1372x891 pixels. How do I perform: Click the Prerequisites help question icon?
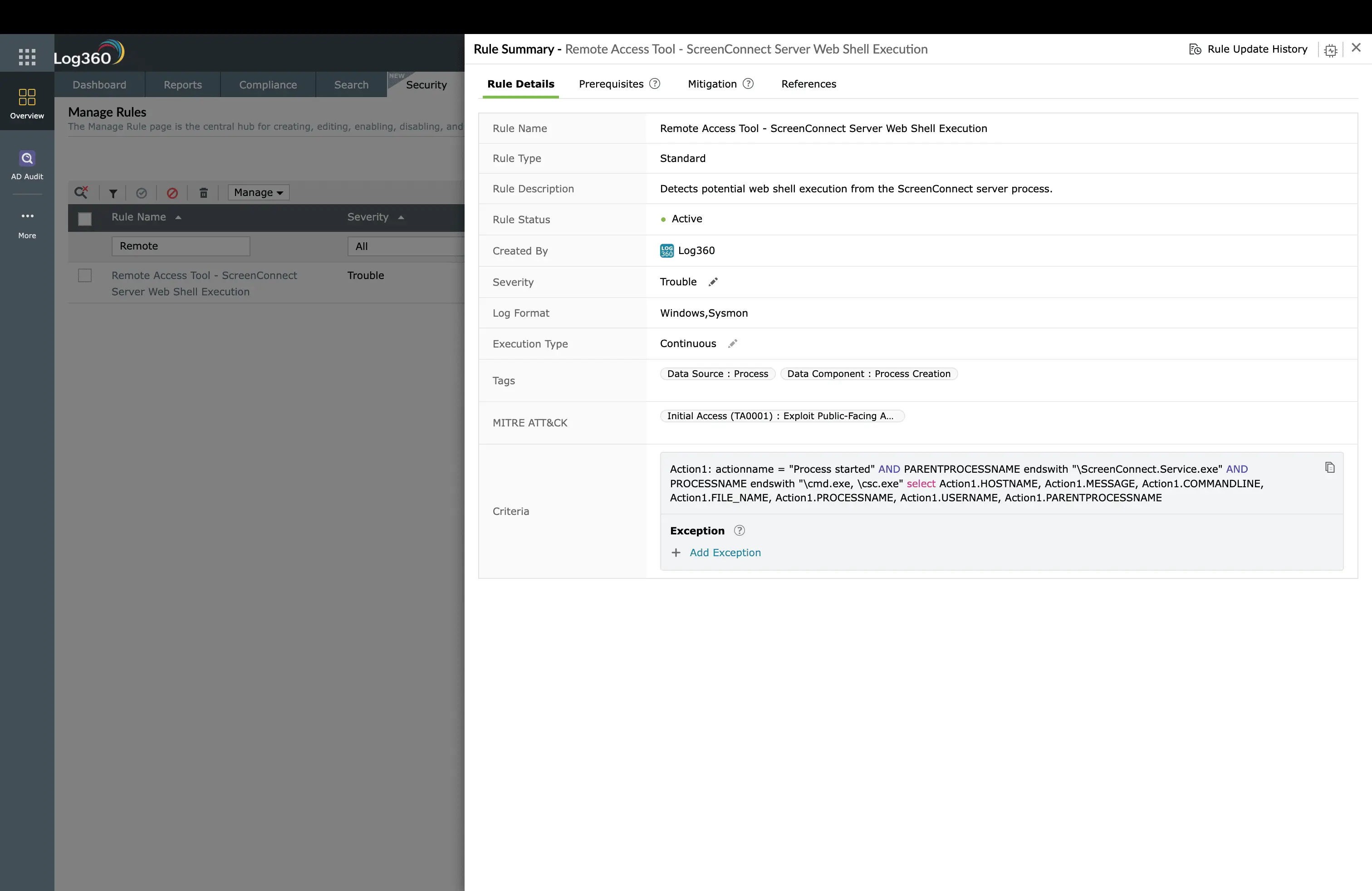655,83
